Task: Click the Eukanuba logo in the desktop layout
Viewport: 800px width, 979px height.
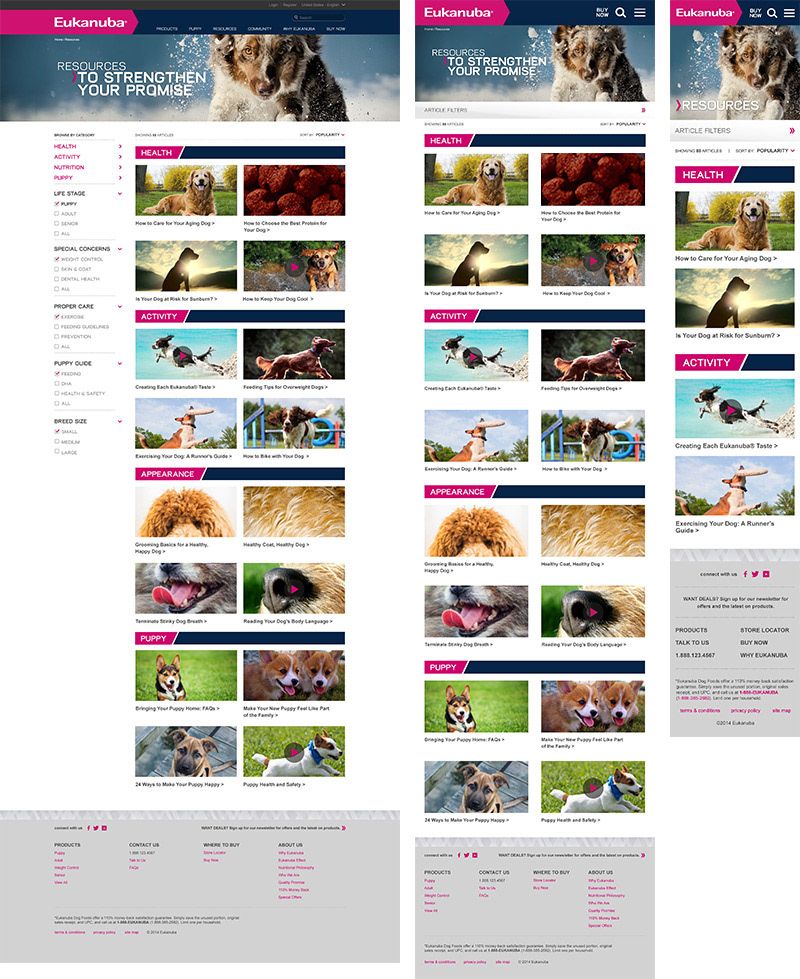Action: pos(90,22)
